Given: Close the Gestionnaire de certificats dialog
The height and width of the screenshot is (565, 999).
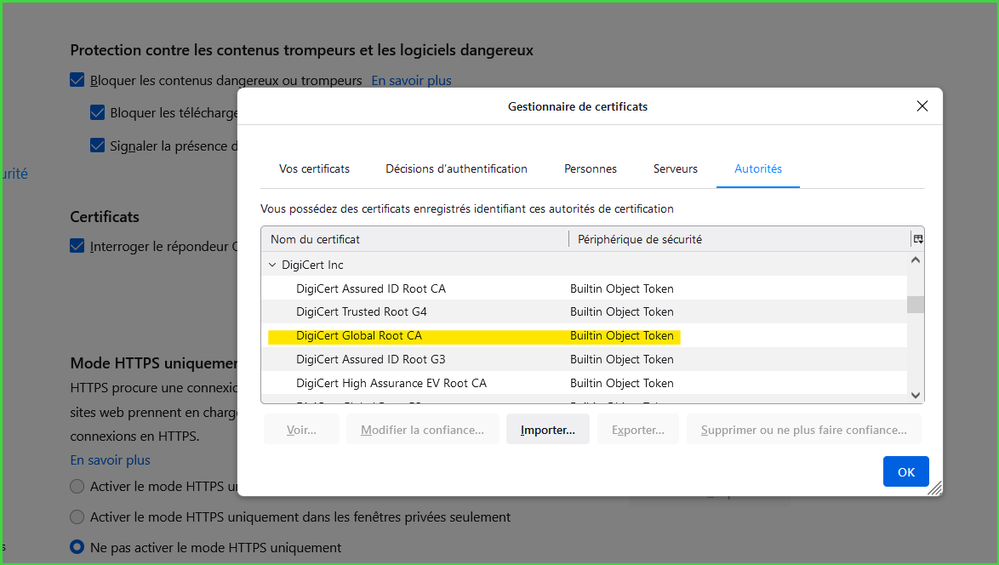Looking at the screenshot, I should coord(922,106).
